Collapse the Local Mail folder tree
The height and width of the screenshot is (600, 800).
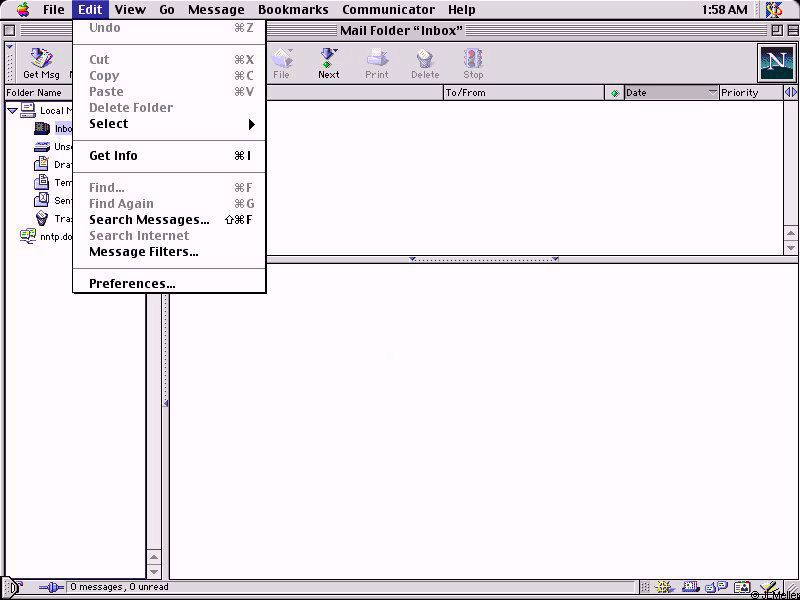click(12, 111)
